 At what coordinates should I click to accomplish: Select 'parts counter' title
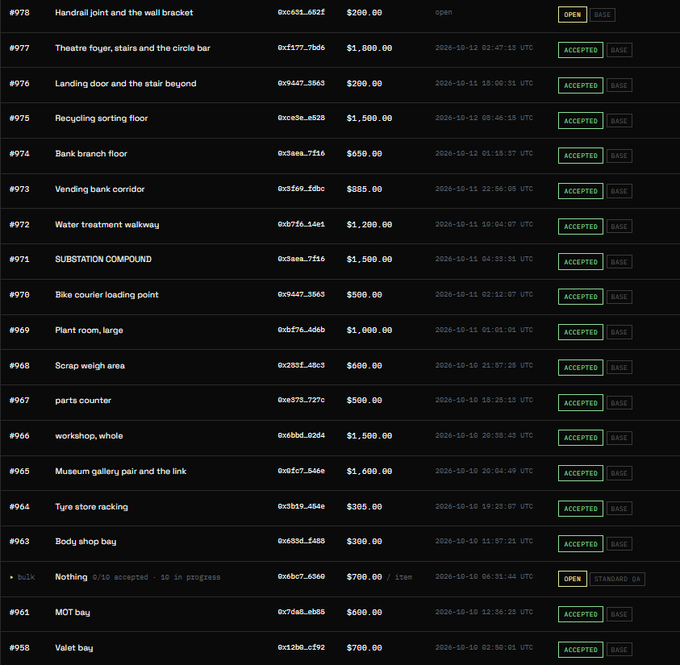pyautogui.click(x=83, y=400)
